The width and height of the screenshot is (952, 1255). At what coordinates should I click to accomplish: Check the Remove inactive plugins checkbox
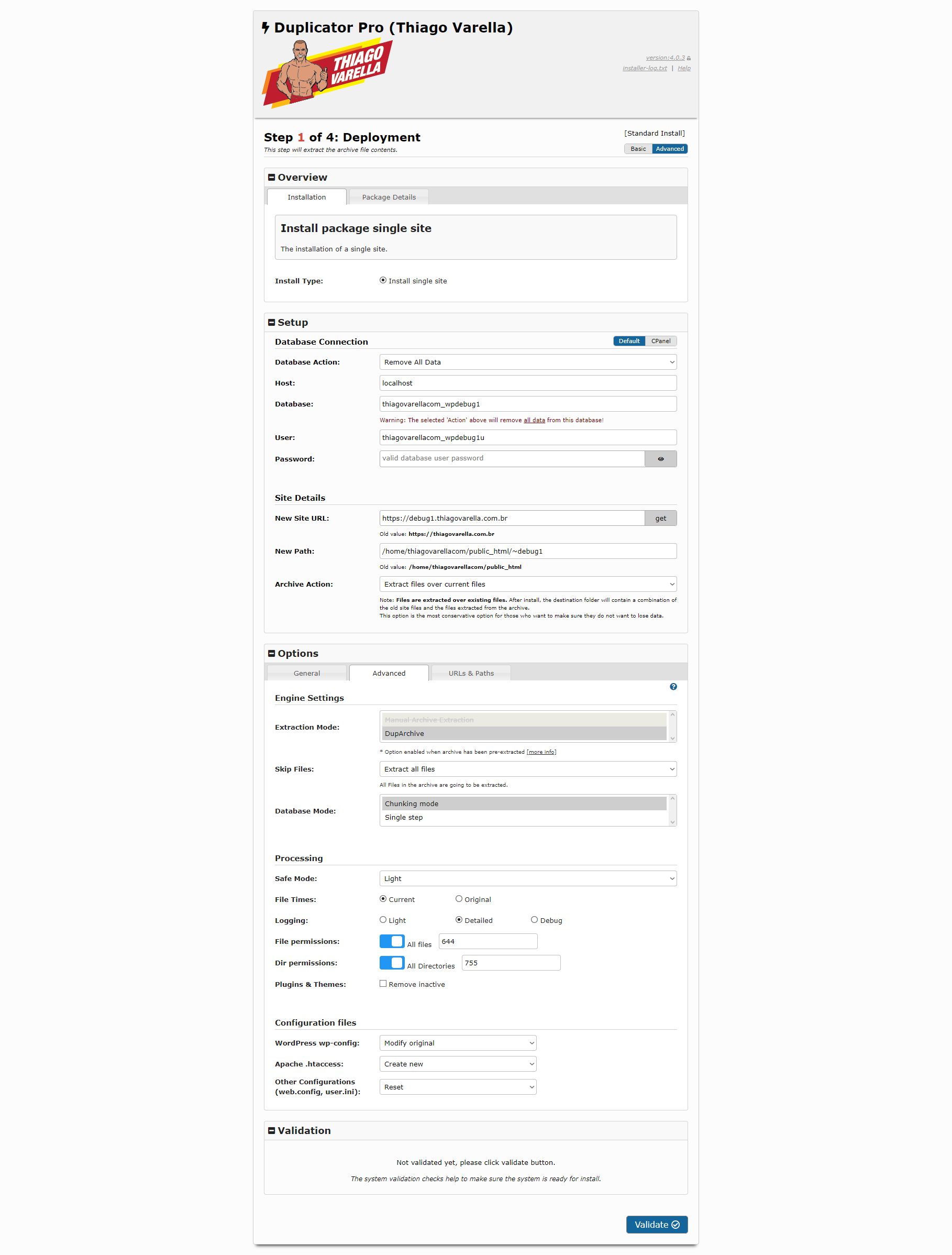383,984
